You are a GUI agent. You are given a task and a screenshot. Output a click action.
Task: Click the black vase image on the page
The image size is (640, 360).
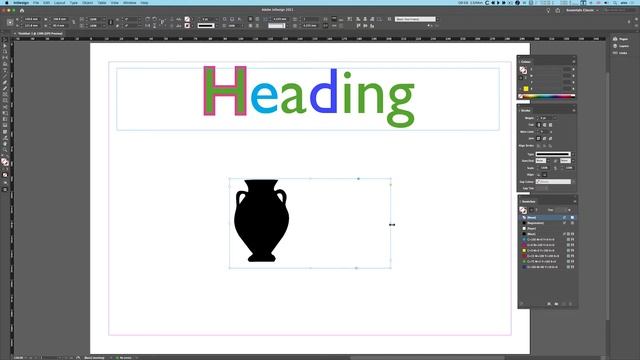pyautogui.click(x=261, y=220)
